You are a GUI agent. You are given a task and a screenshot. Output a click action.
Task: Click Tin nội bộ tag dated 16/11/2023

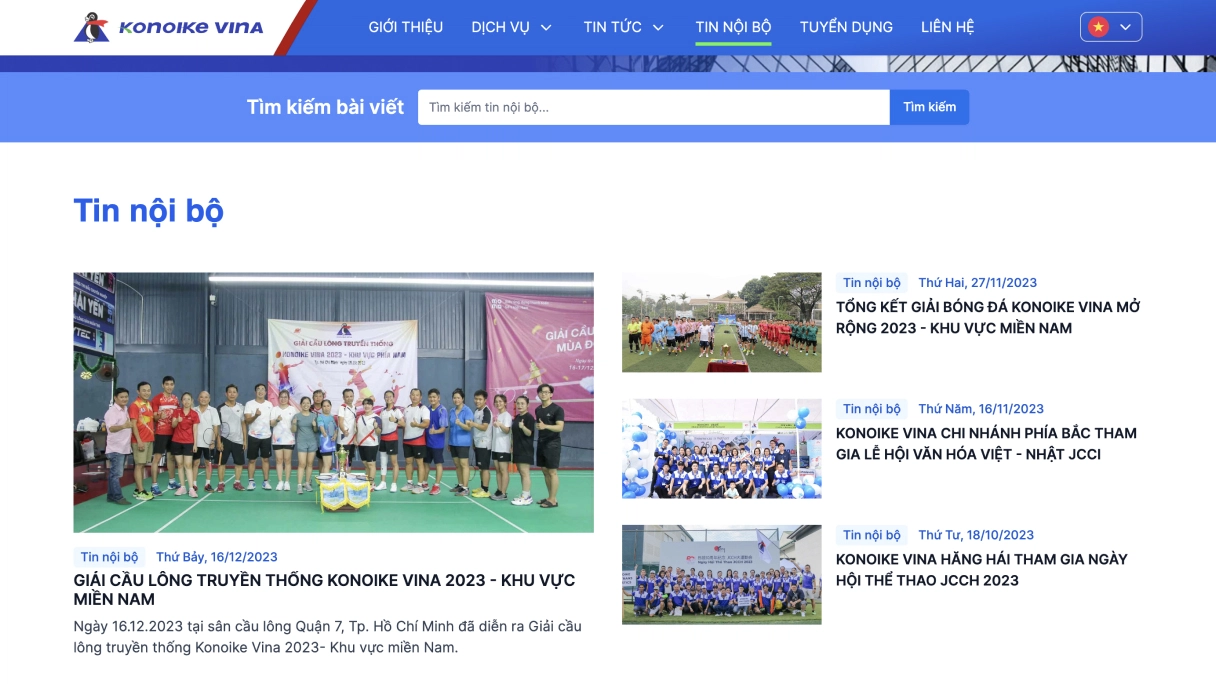coord(872,409)
